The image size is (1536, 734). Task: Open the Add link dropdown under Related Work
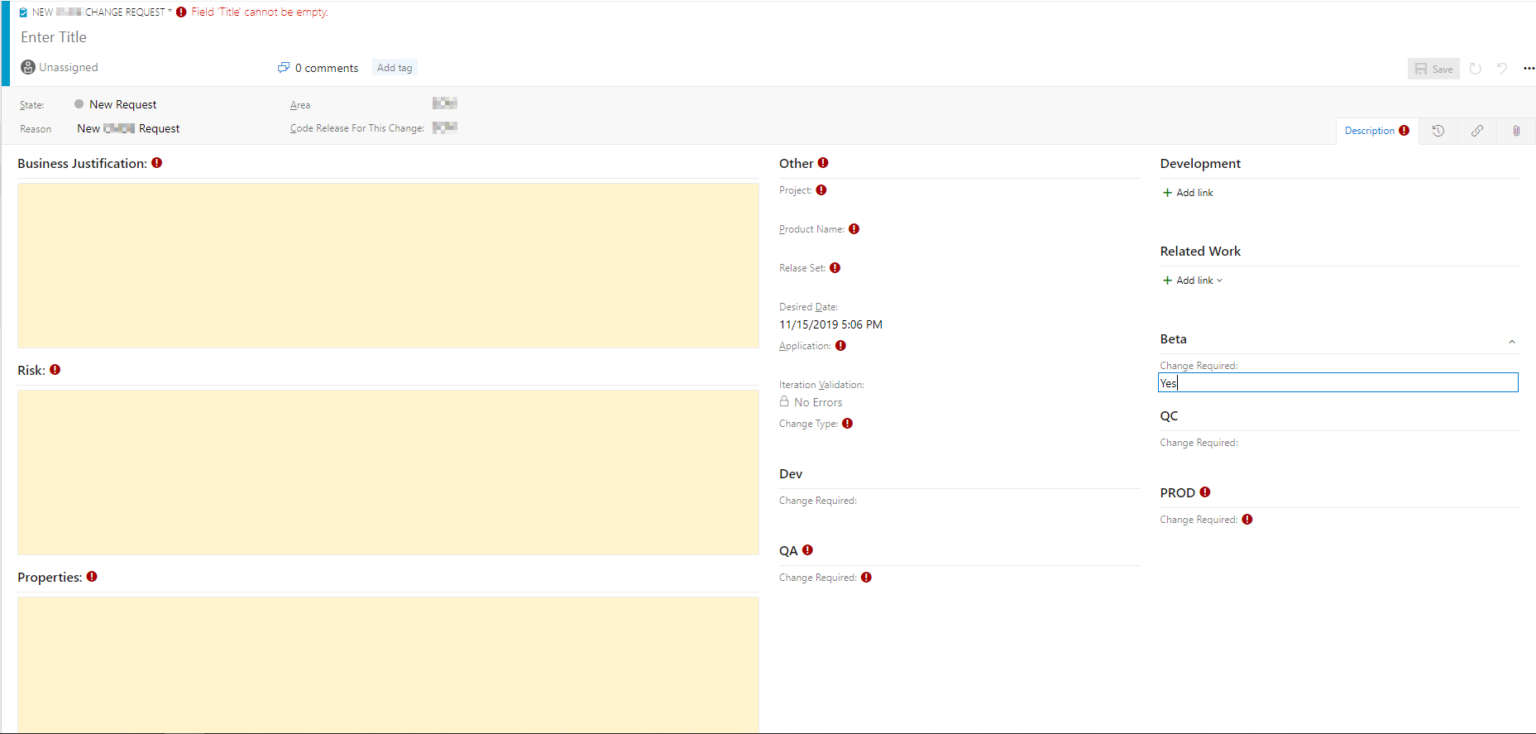tap(1191, 280)
